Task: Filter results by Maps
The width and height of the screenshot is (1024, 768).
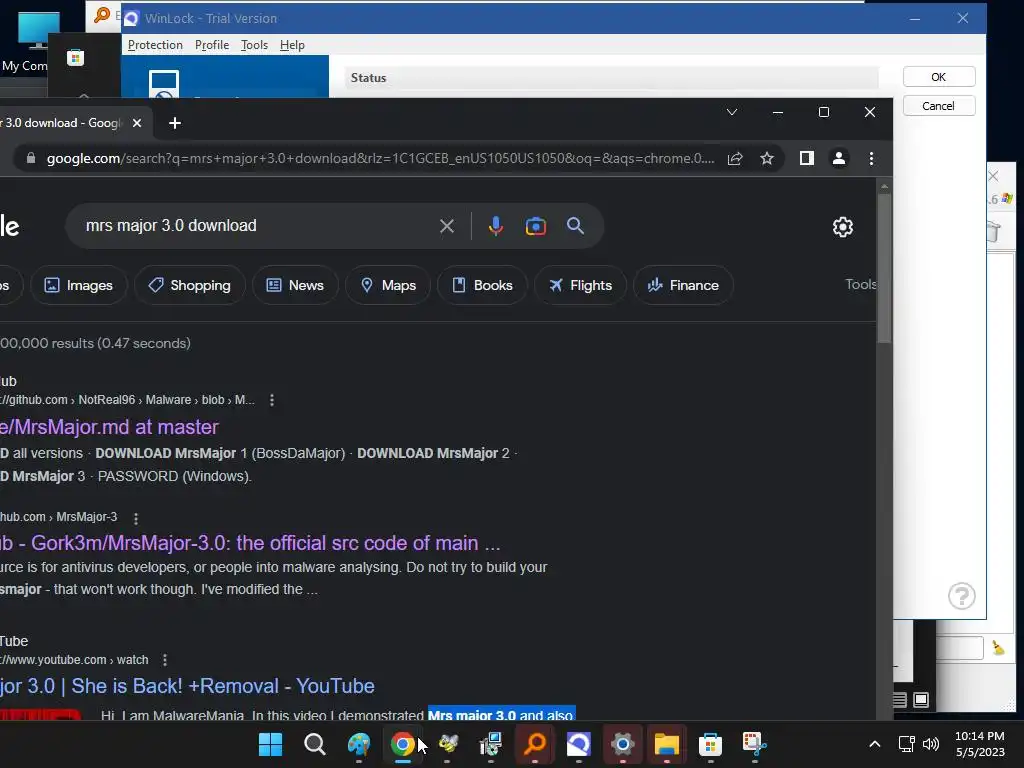Action: point(388,285)
